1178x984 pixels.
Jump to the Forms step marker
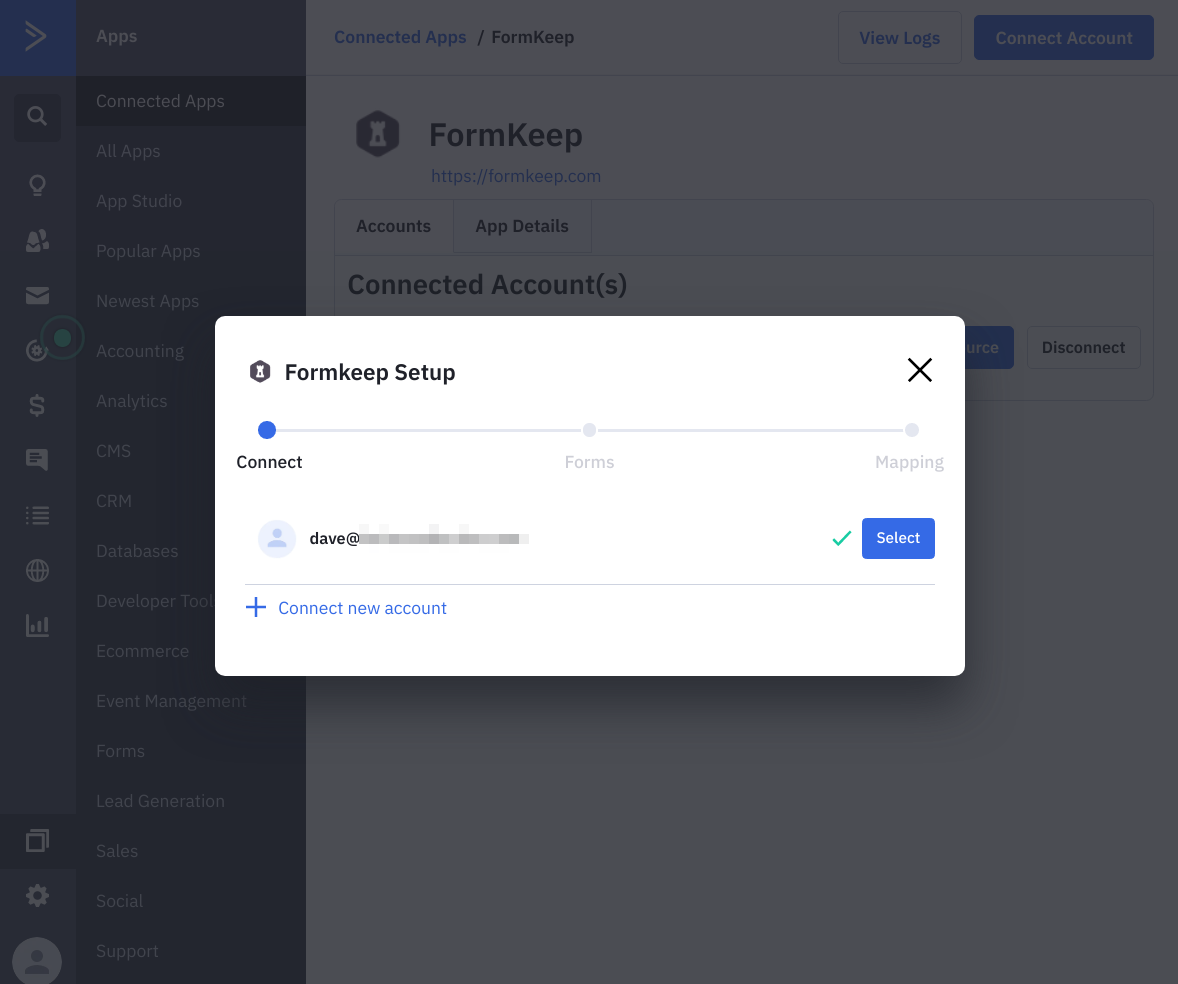pos(589,430)
